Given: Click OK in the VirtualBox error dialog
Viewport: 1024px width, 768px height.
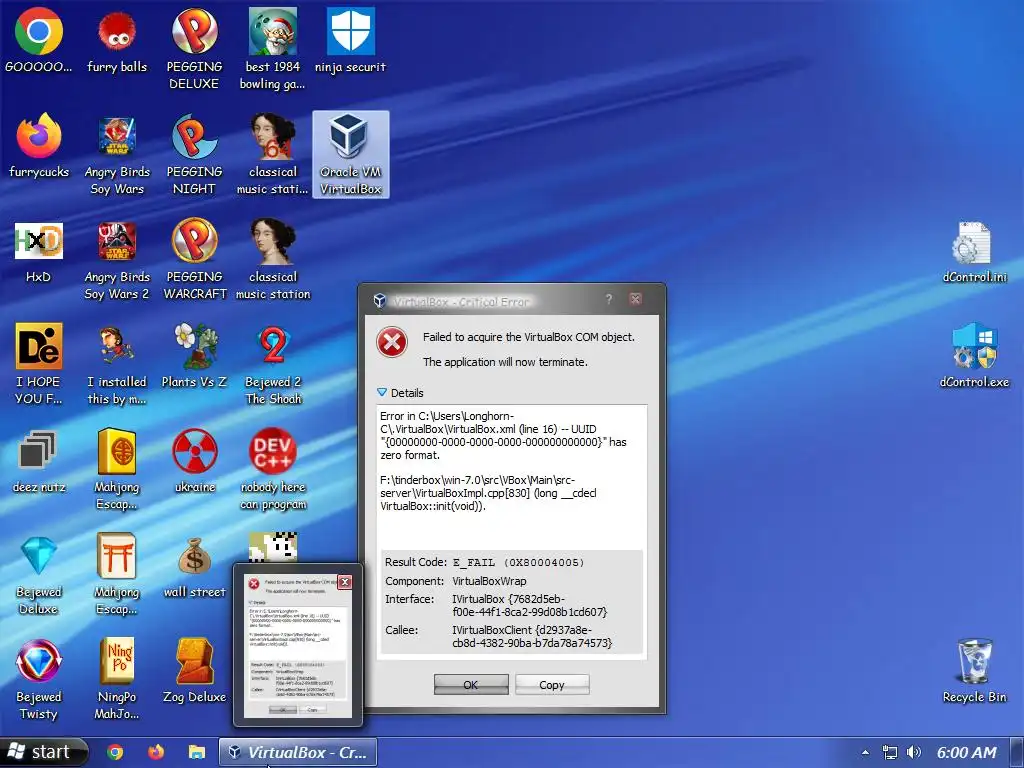Looking at the screenshot, I should click(471, 684).
